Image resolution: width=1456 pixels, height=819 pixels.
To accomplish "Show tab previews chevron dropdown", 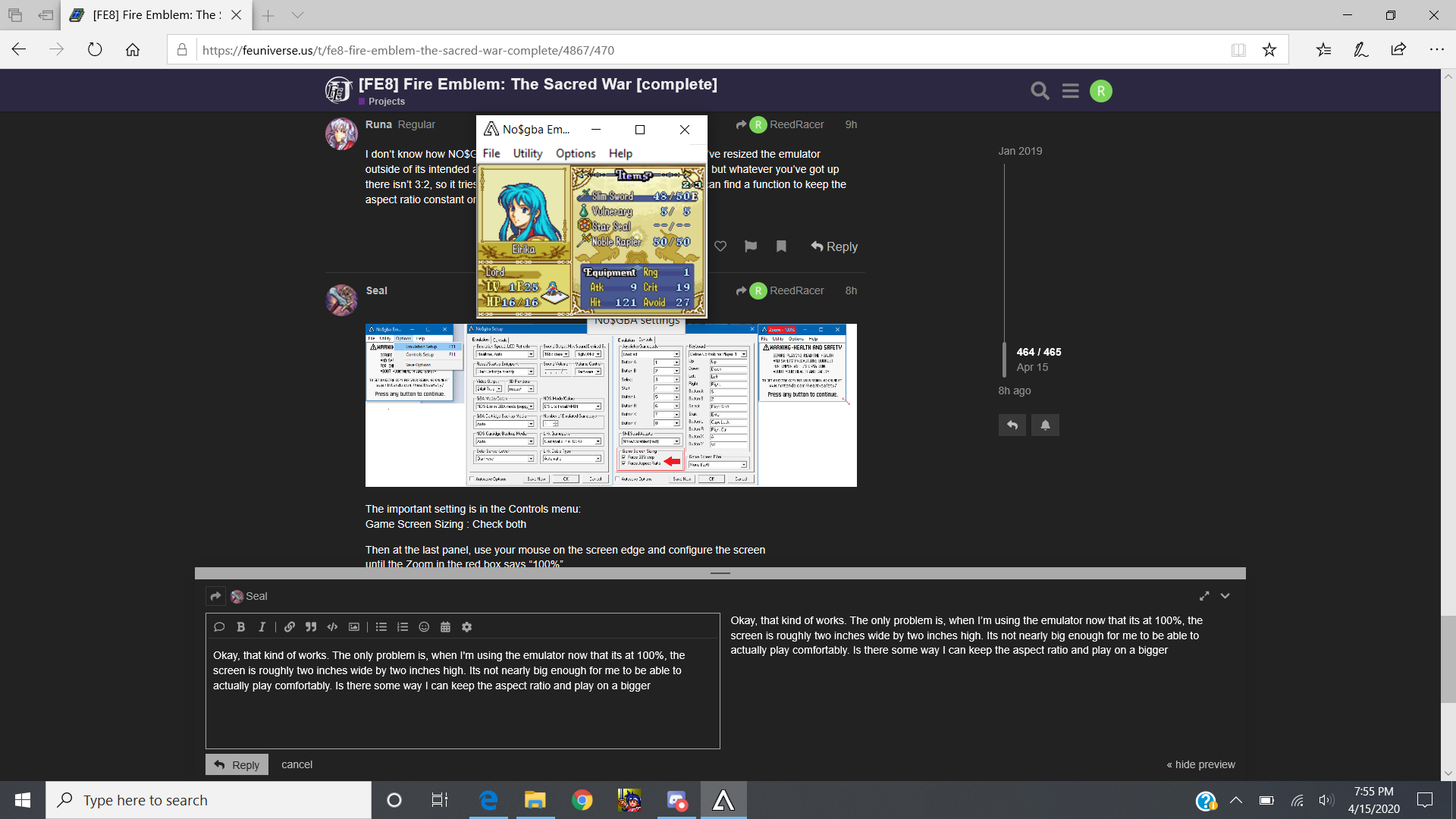I will click(297, 15).
